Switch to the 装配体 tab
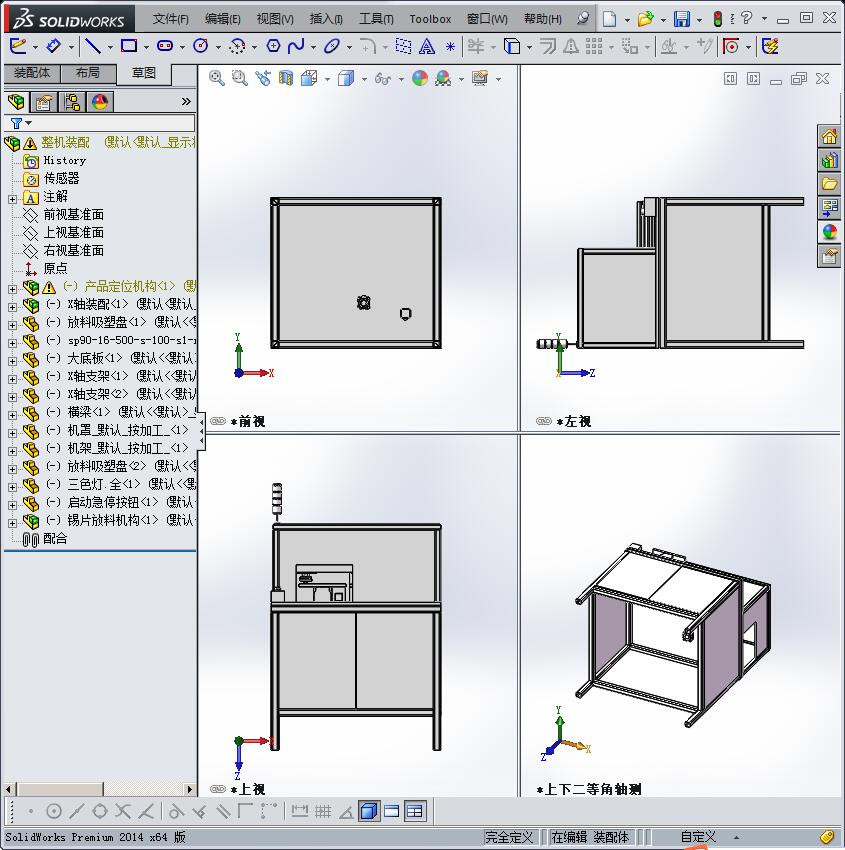The width and height of the screenshot is (845, 850). [x=32, y=73]
